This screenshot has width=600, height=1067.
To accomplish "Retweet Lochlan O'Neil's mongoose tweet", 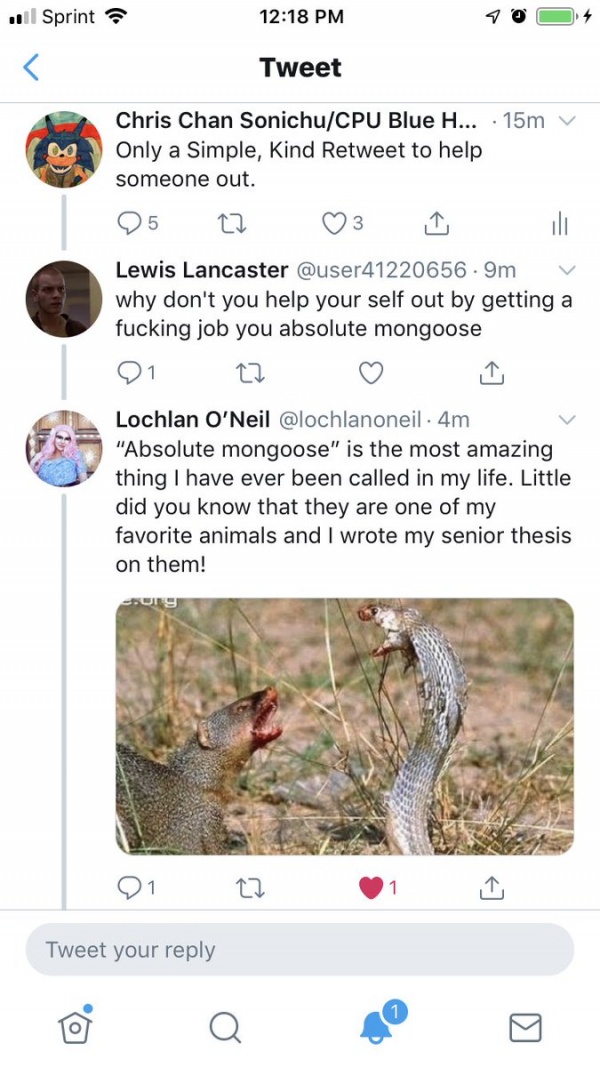I will 250,887.
